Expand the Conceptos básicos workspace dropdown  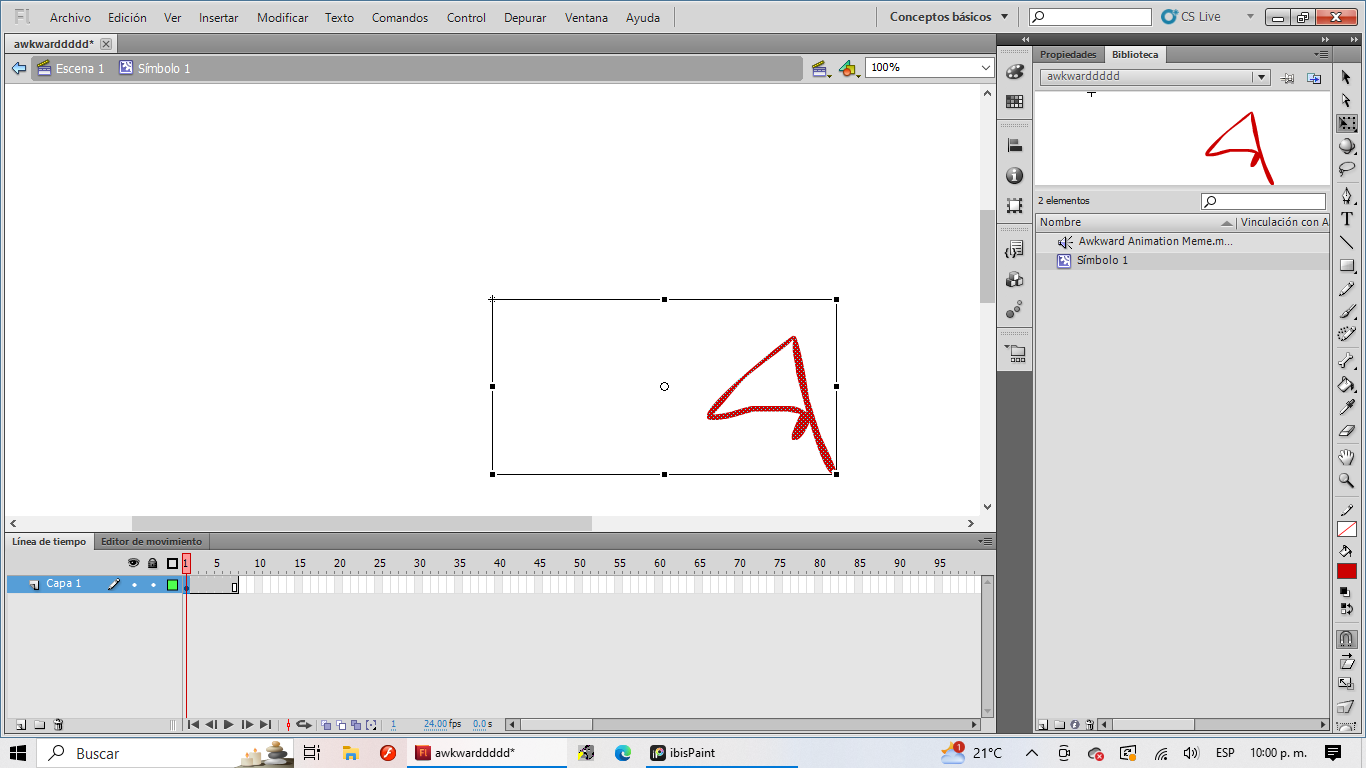[x=1004, y=17]
